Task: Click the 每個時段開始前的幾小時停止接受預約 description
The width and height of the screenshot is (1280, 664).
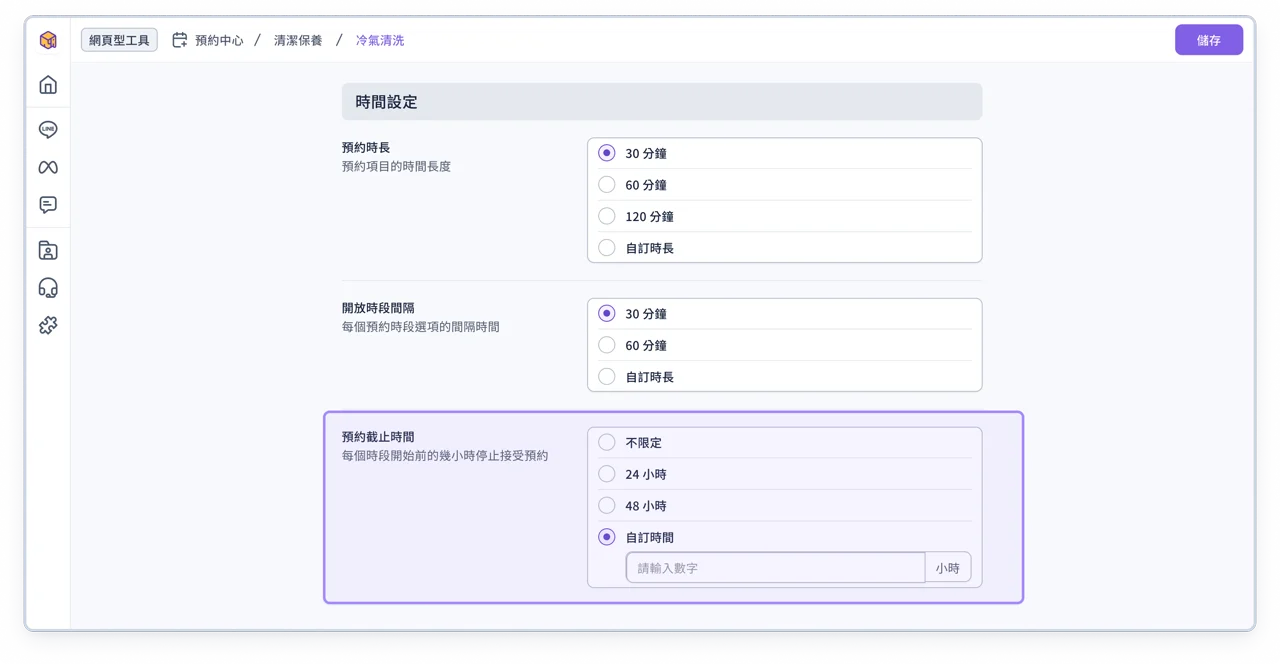Action: click(x=445, y=456)
